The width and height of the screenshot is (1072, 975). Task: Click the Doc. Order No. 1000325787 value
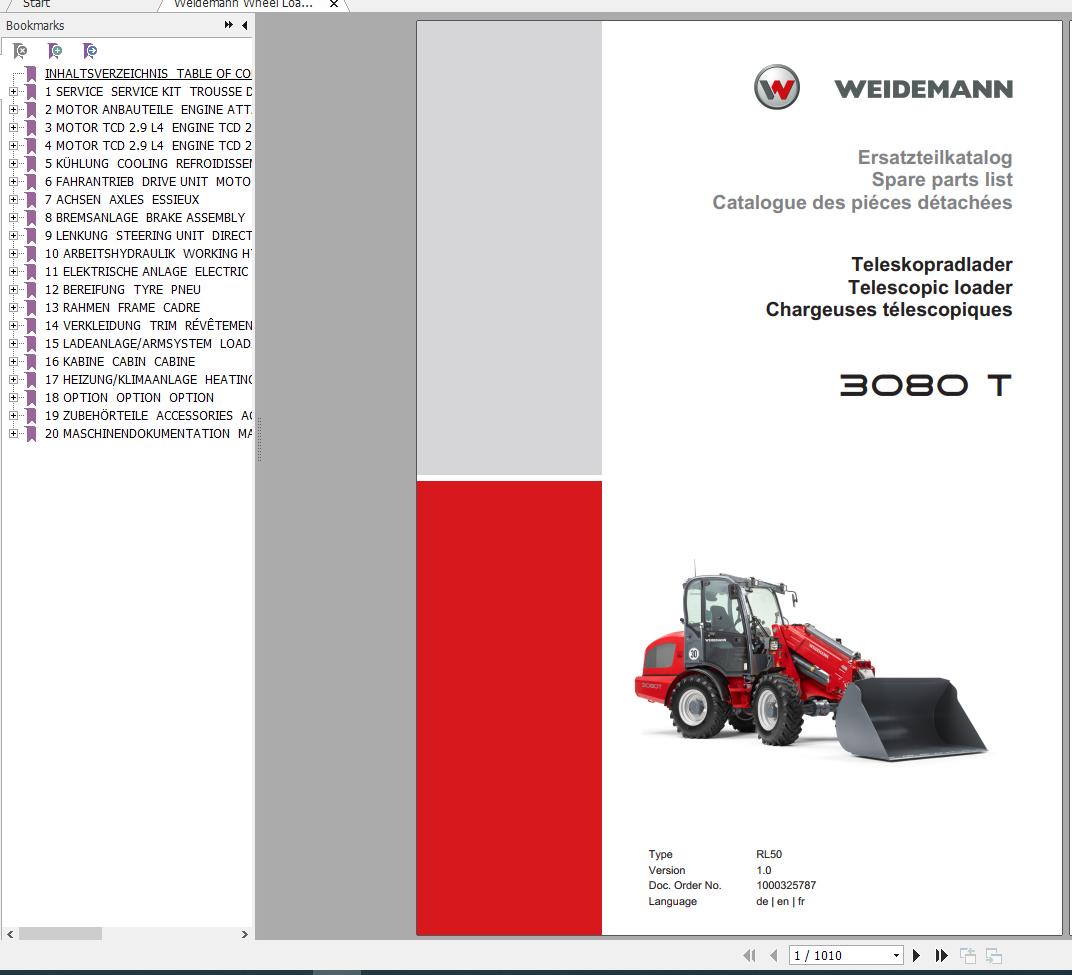pos(786,885)
